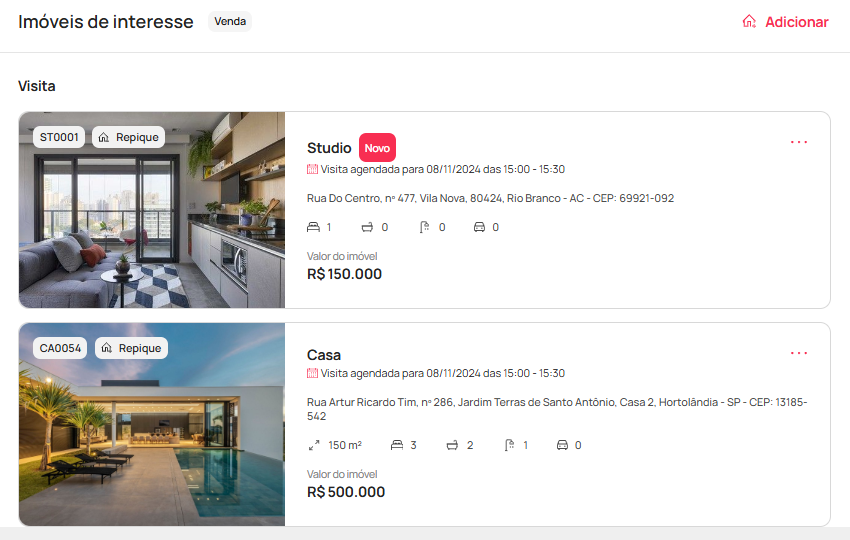The width and height of the screenshot is (850, 540).
Task: Open the Casa card three-dots menu
Action: pyautogui.click(x=799, y=353)
